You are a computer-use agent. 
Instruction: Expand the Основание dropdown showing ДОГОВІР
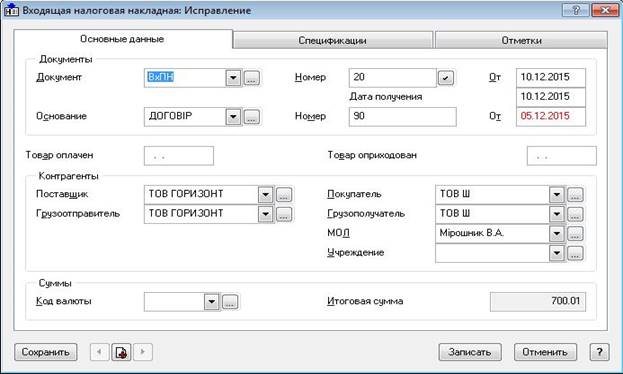point(233,117)
